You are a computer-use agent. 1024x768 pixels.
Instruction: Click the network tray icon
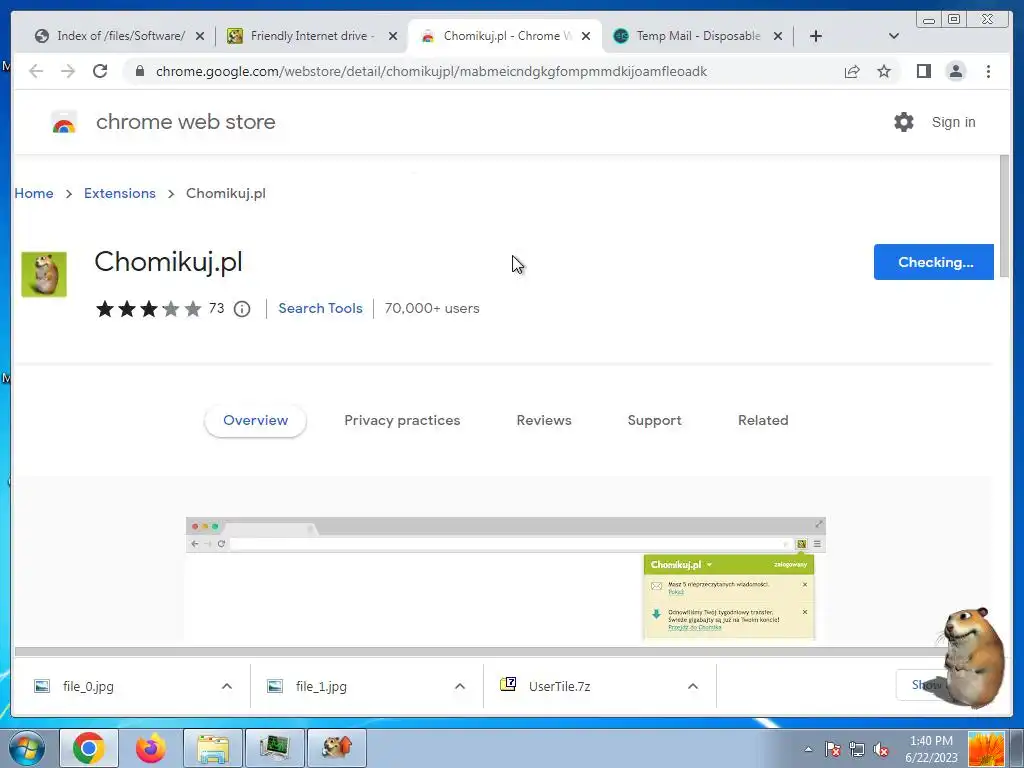(x=857, y=749)
